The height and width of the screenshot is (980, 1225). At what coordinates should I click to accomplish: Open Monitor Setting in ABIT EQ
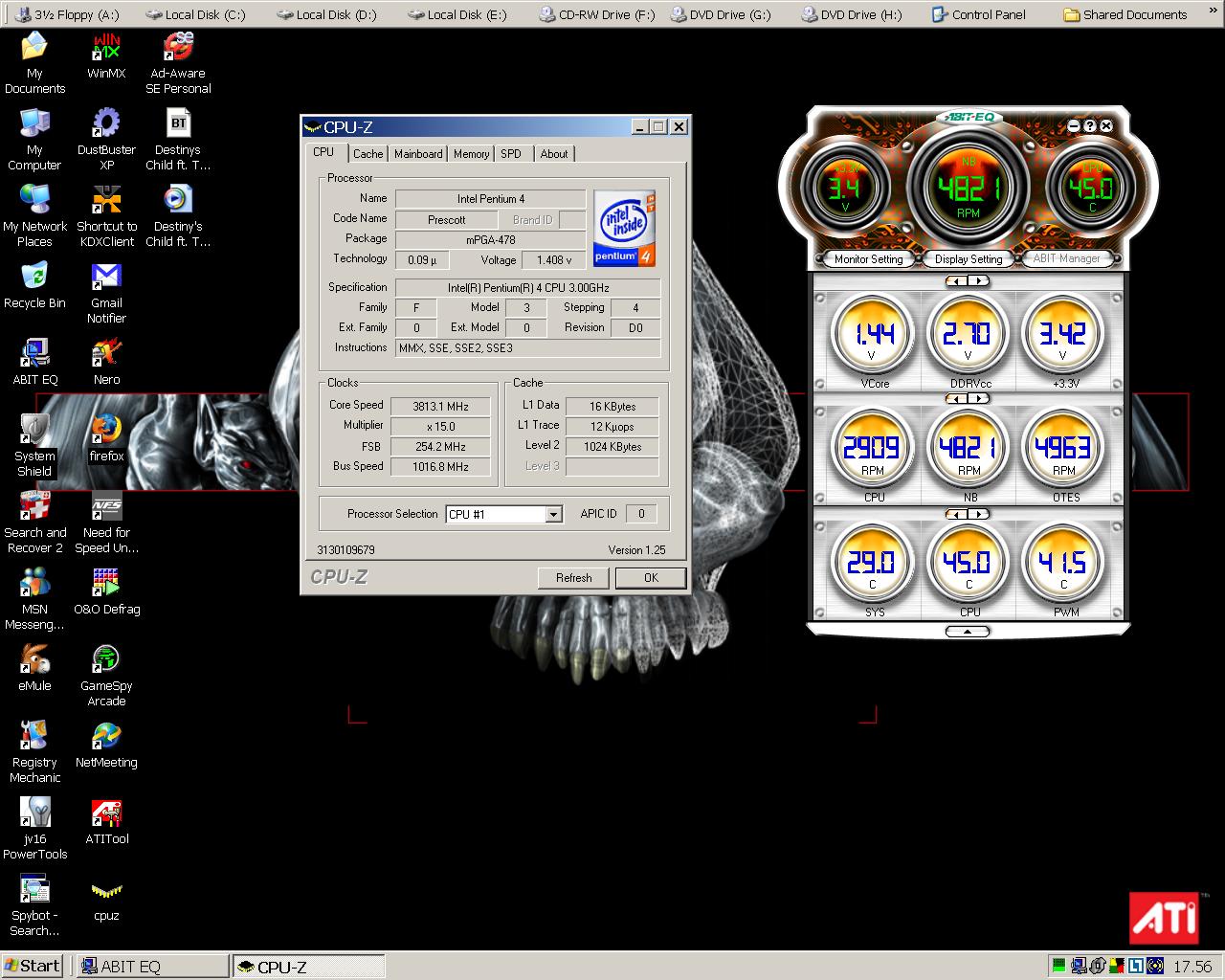coord(868,259)
